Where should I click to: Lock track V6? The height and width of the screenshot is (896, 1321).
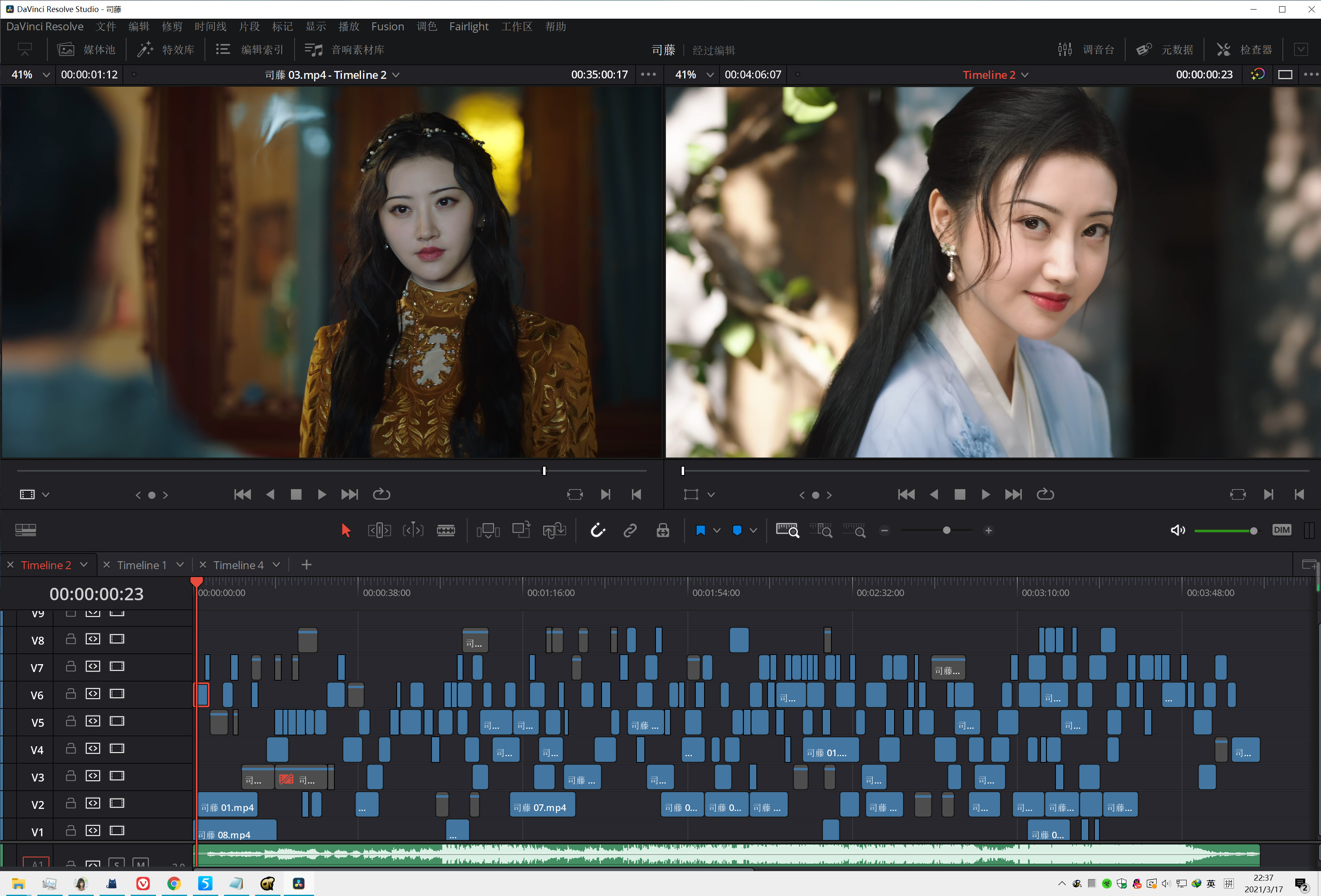(x=71, y=693)
